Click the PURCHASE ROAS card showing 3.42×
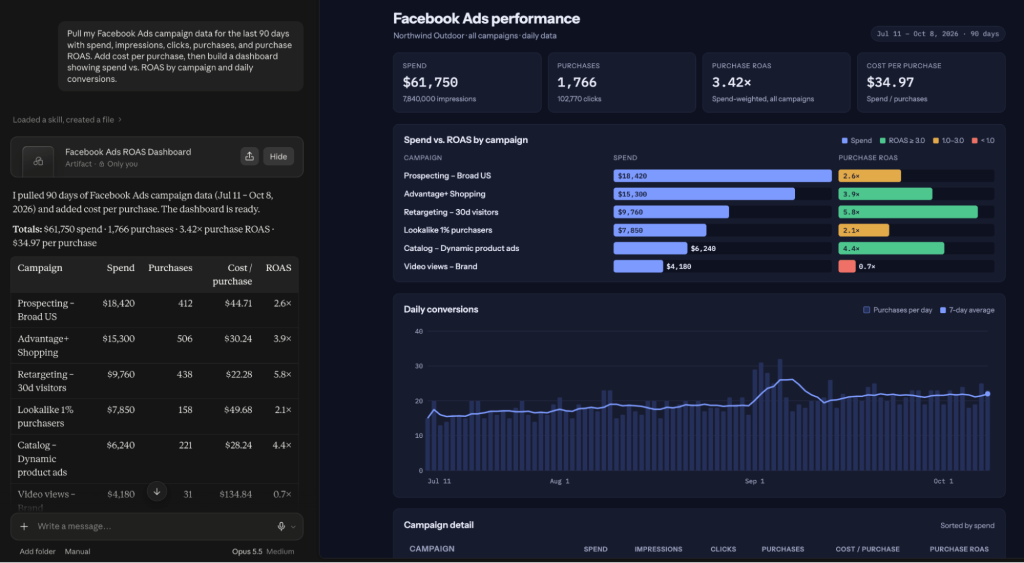Image resolution: width=1024 pixels, height=563 pixels. pos(776,82)
